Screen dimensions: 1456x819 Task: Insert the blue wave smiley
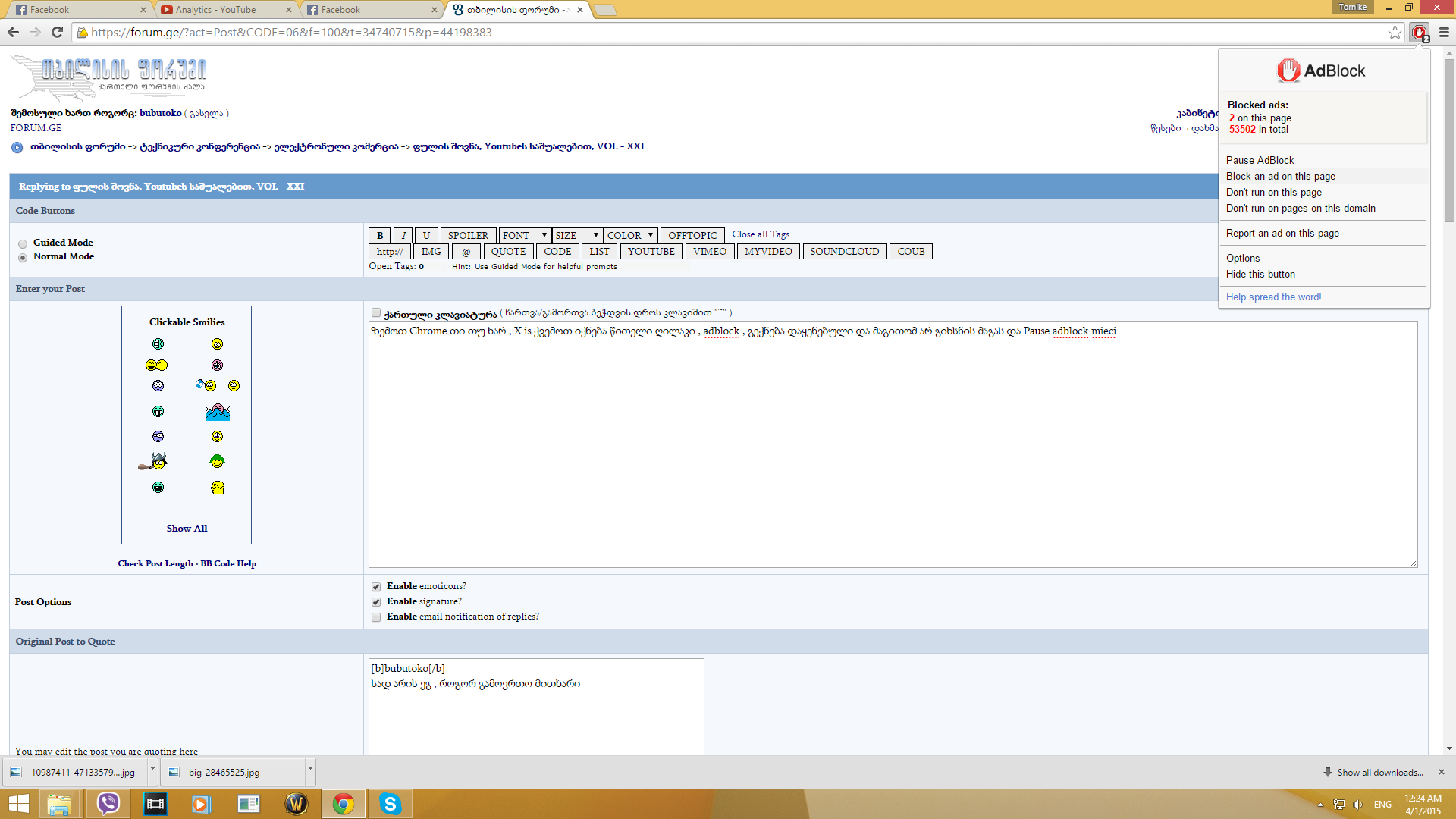point(217,412)
